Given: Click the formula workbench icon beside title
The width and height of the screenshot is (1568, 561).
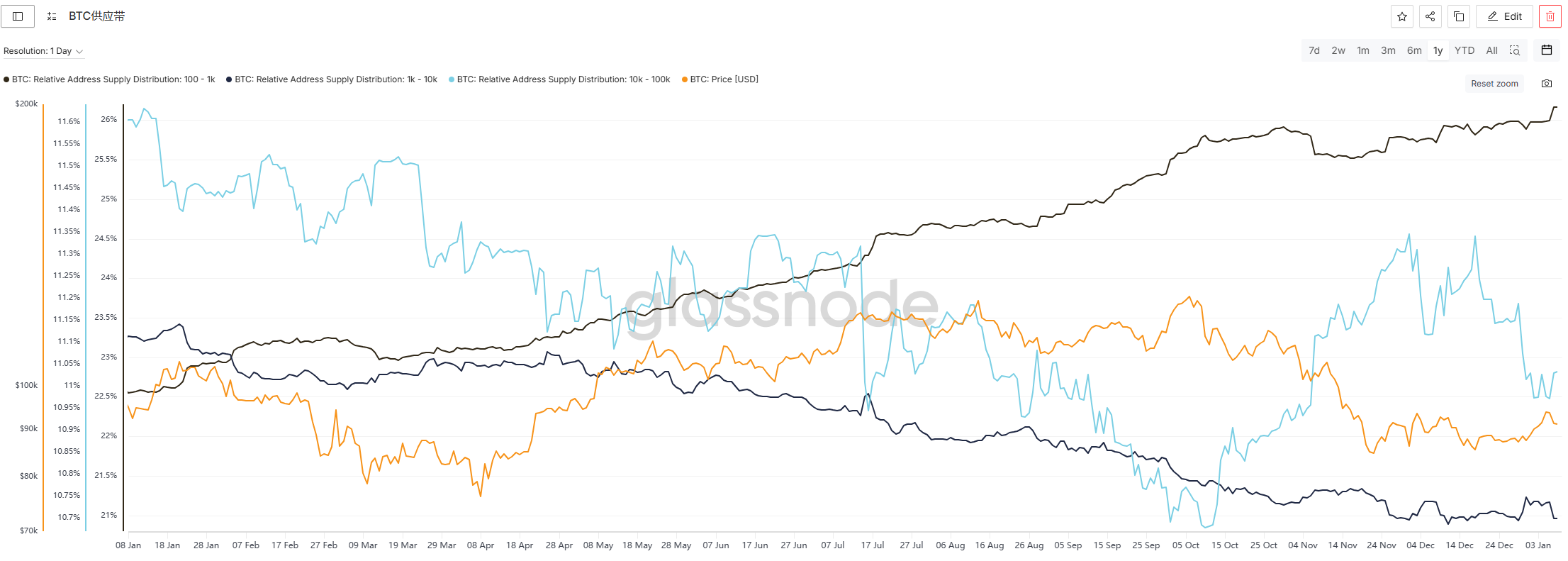Looking at the screenshot, I should pos(52,16).
